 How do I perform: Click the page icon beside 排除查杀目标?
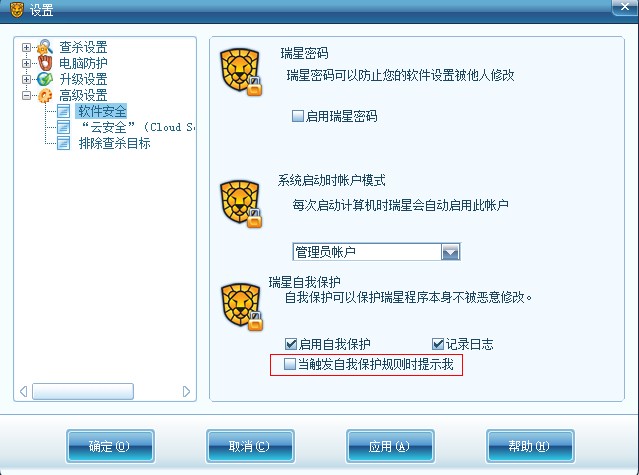point(63,143)
